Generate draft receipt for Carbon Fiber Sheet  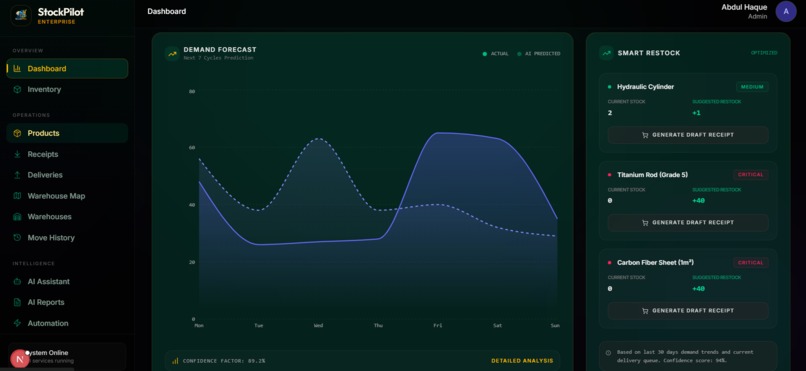pos(688,310)
